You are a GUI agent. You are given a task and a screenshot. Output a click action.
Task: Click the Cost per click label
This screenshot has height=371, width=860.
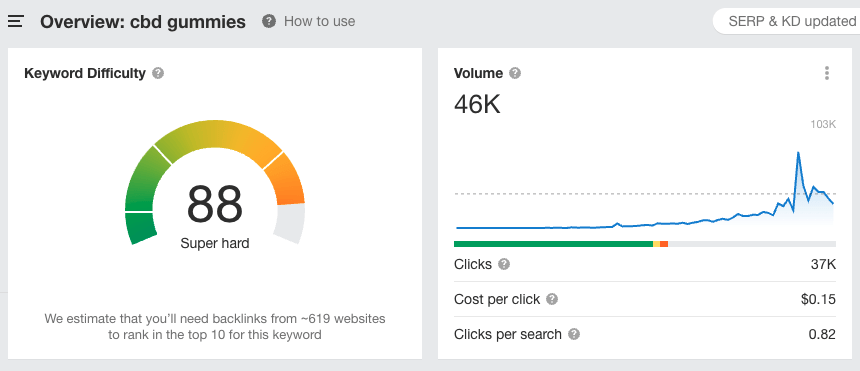(x=497, y=300)
